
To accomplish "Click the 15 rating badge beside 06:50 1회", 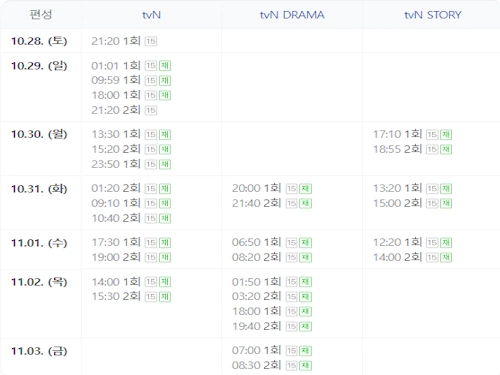I will pyautogui.click(x=291, y=243).
